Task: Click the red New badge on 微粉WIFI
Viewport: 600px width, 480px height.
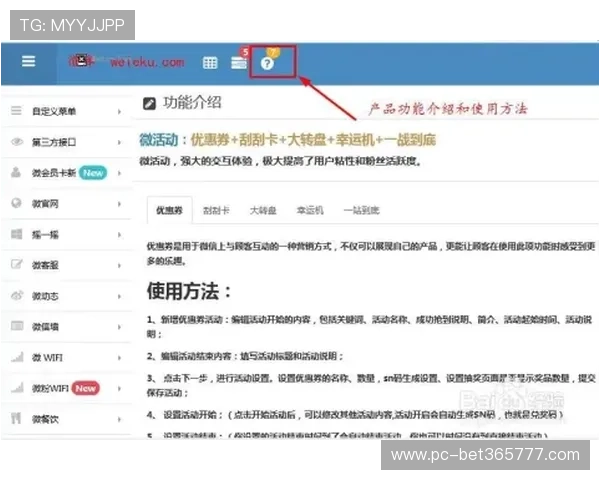Action: click(x=86, y=388)
